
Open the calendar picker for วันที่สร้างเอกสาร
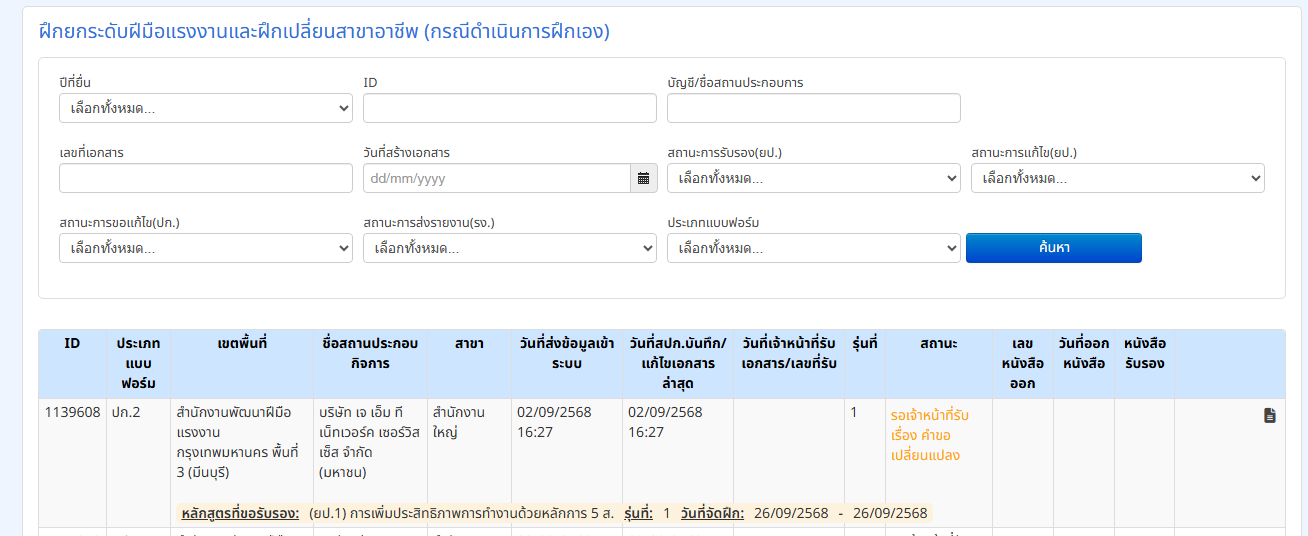[x=644, y=178]
